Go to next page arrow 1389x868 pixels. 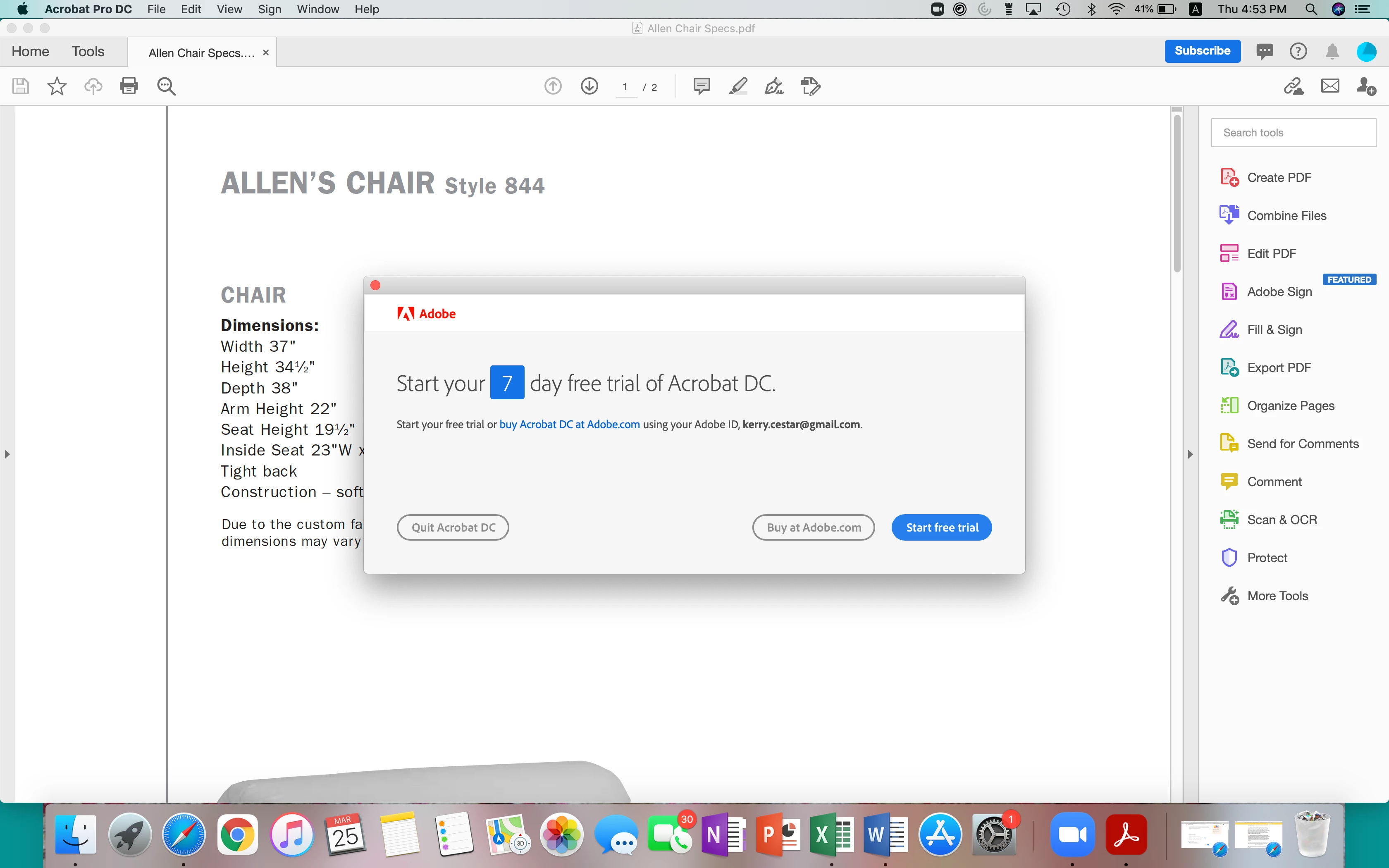[589, 86]
